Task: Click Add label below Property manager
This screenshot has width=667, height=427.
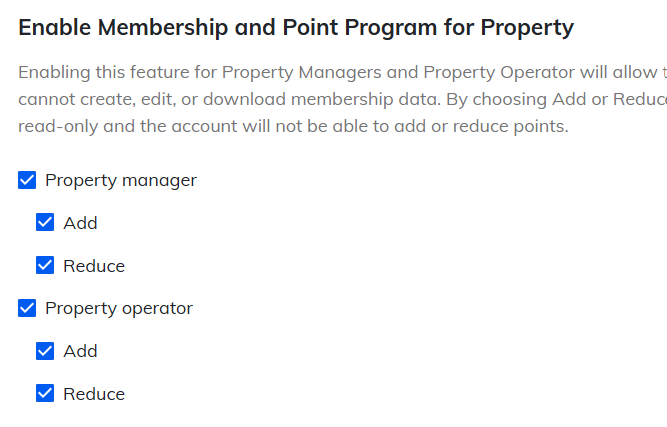Action: [x=80, y=223]
